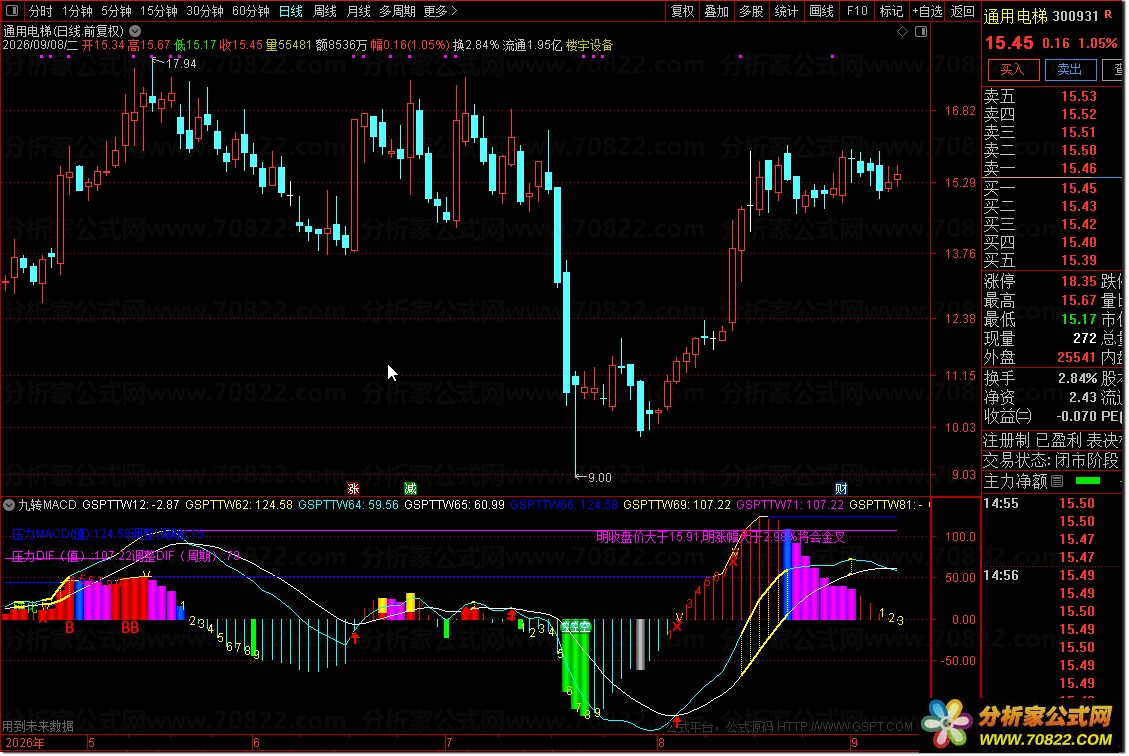Image resolution: width=1129 pixels, height=756 pixels.
Task: Expand the 九转MACD indicator menu icon
Action: click(x=9, y=505)
